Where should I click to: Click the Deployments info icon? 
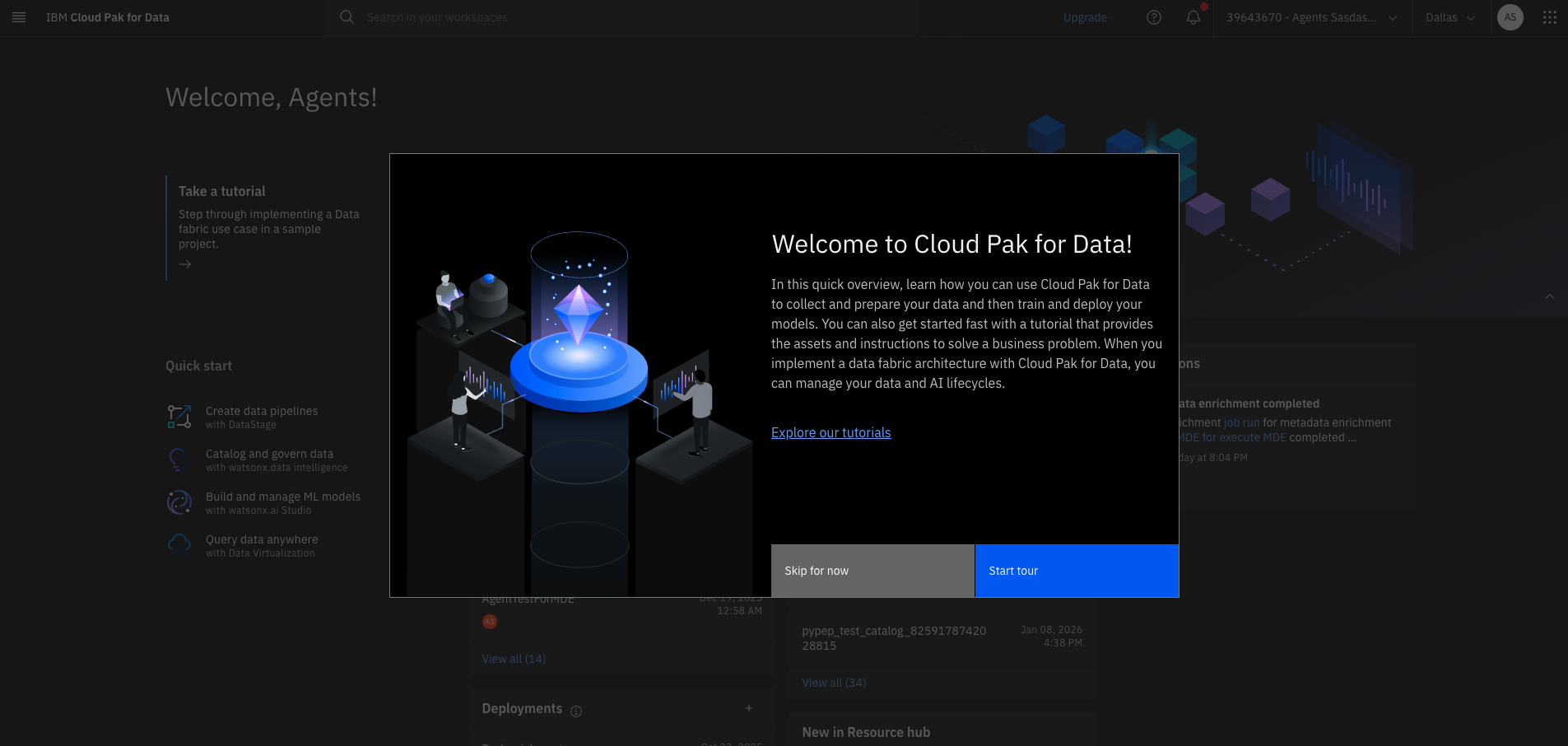coord(576,711)
